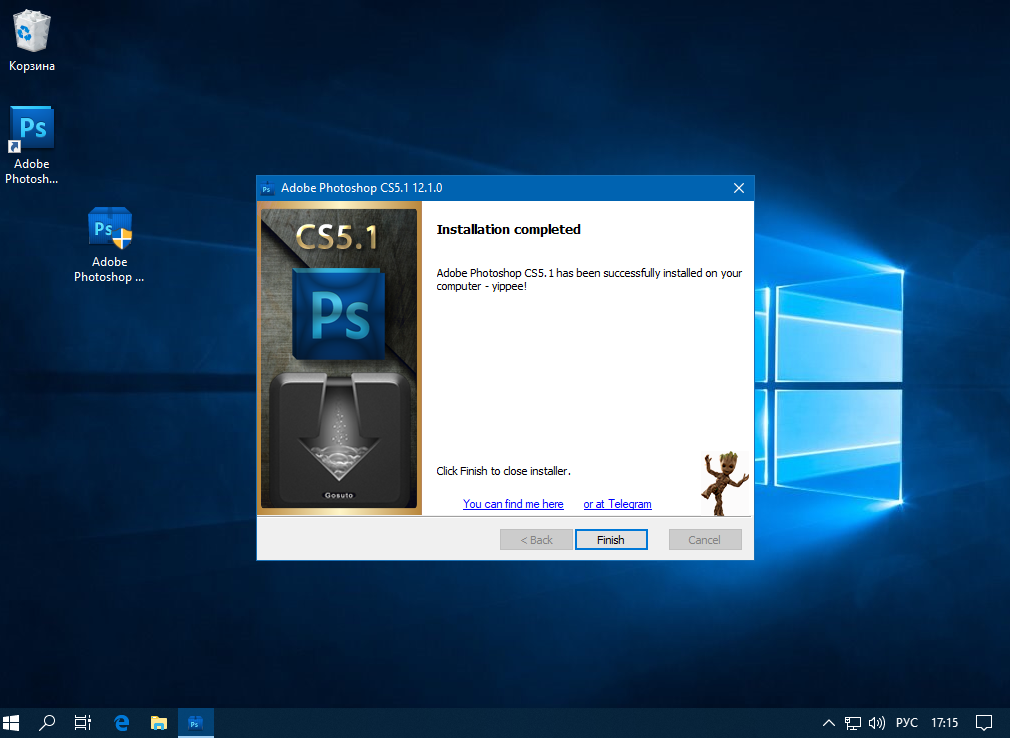Click the 'Click Finish to close installer.' text

point(503,471)
